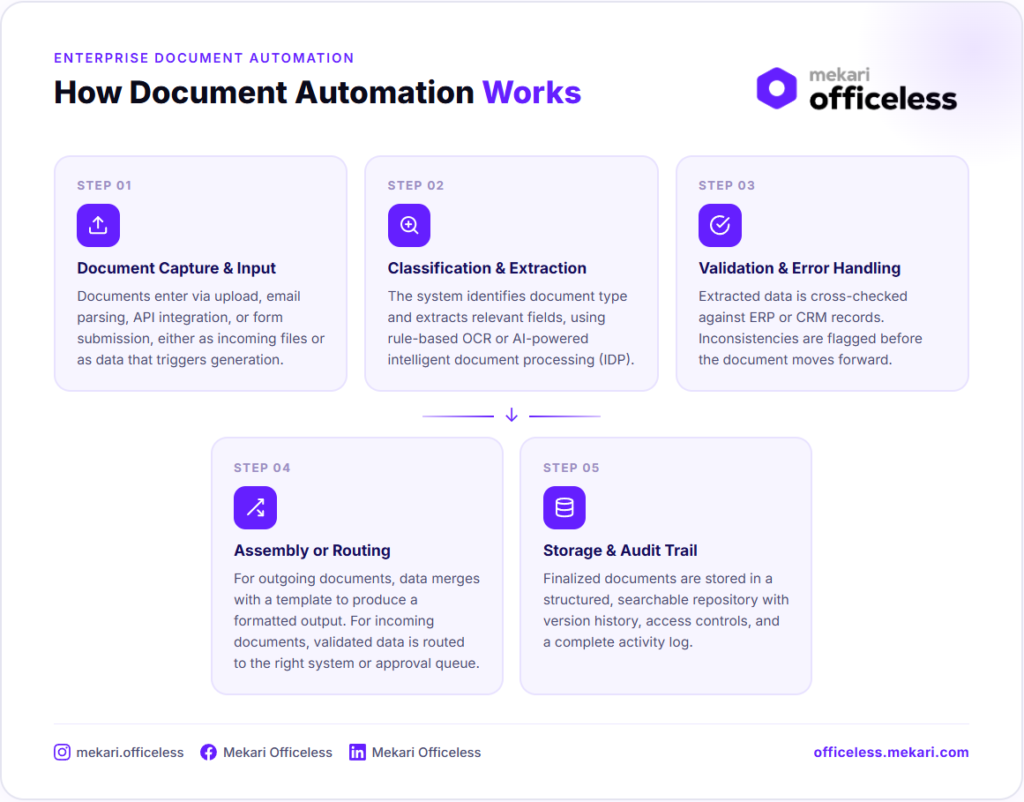Click the 'STEP 03' label
The width and height of the screenshot is (1024, 802).
727,185
